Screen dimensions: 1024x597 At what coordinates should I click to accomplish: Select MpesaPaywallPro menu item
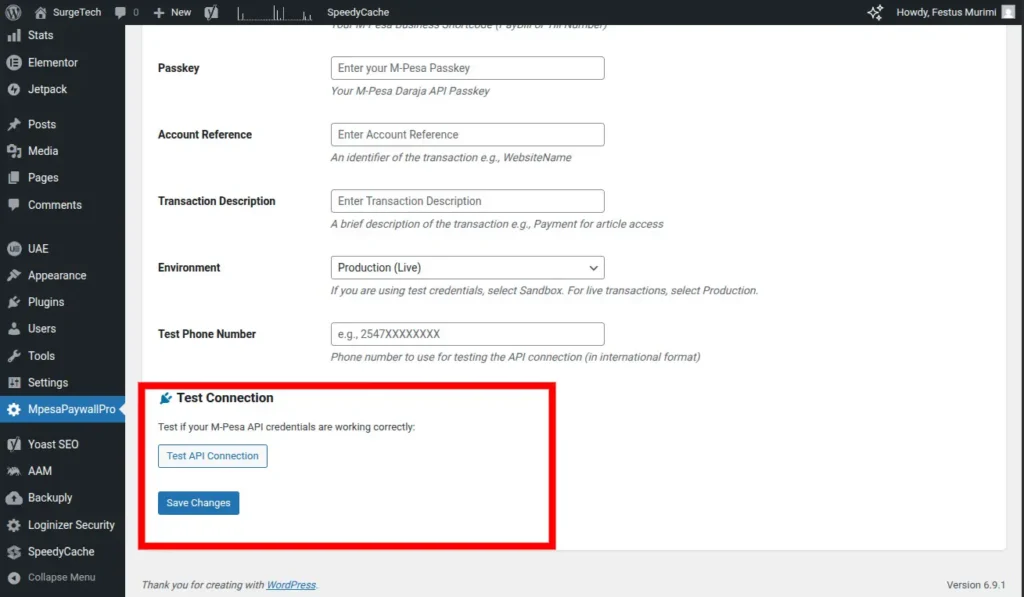click(70, 409)
